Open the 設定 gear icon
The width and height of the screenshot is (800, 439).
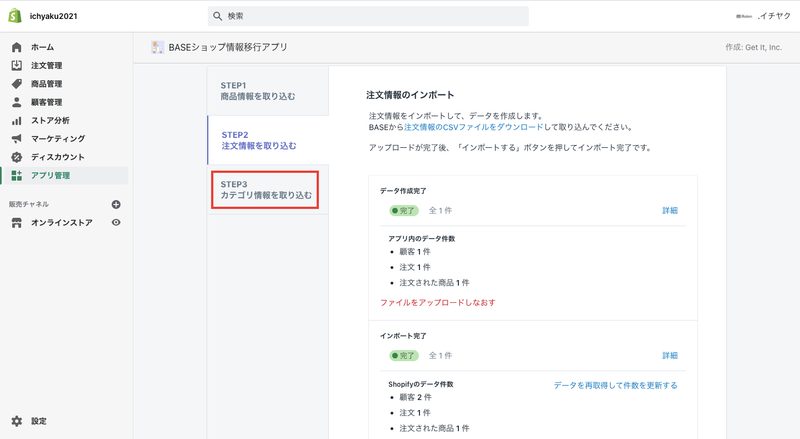coord(16,421)
